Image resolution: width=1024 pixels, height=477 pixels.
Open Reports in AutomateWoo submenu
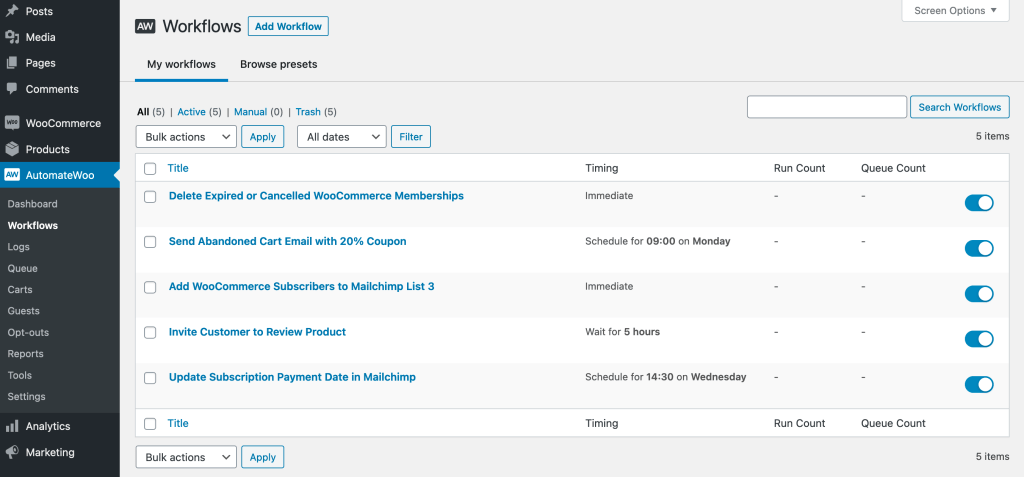click(25, 354)
